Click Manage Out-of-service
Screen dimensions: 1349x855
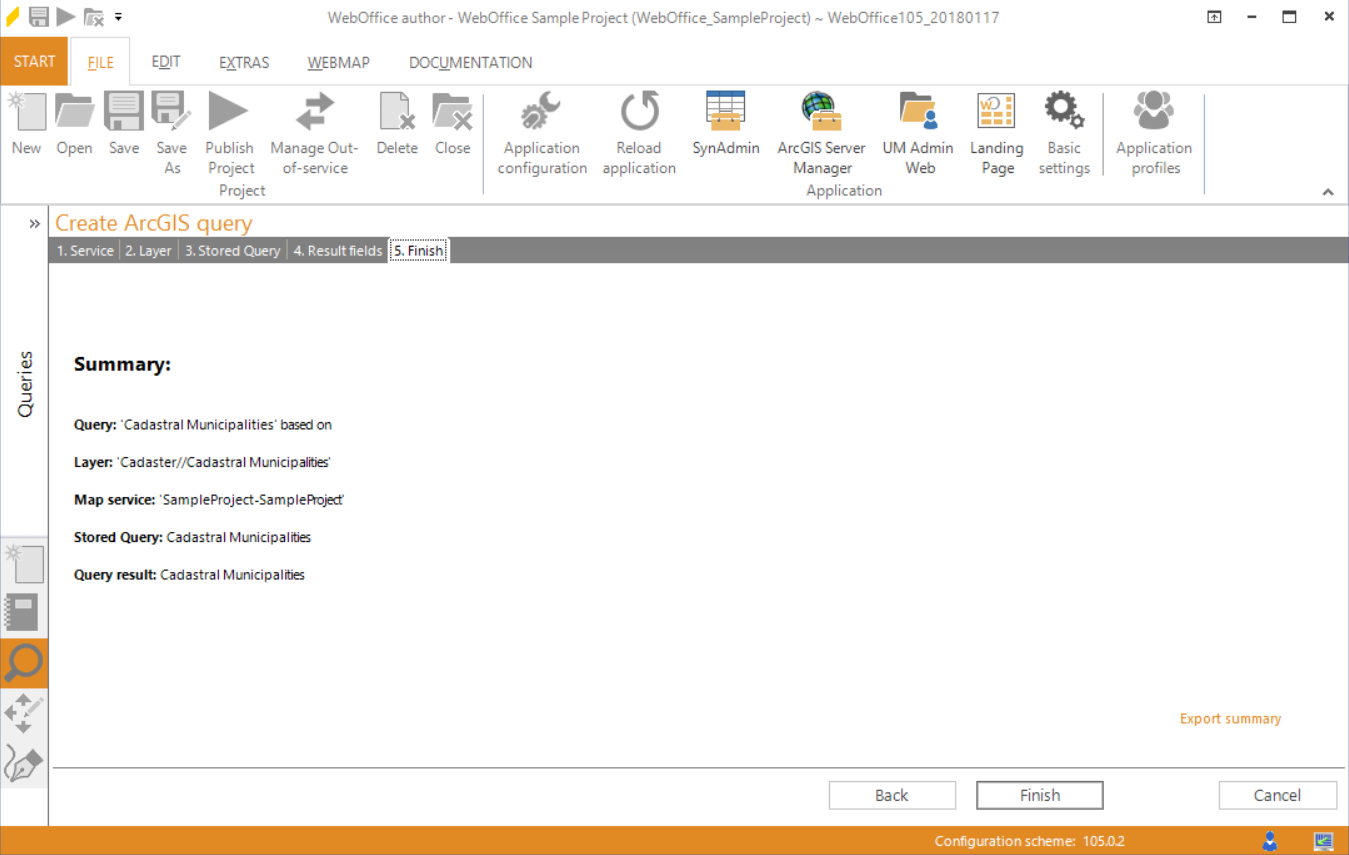pos(313,130)
